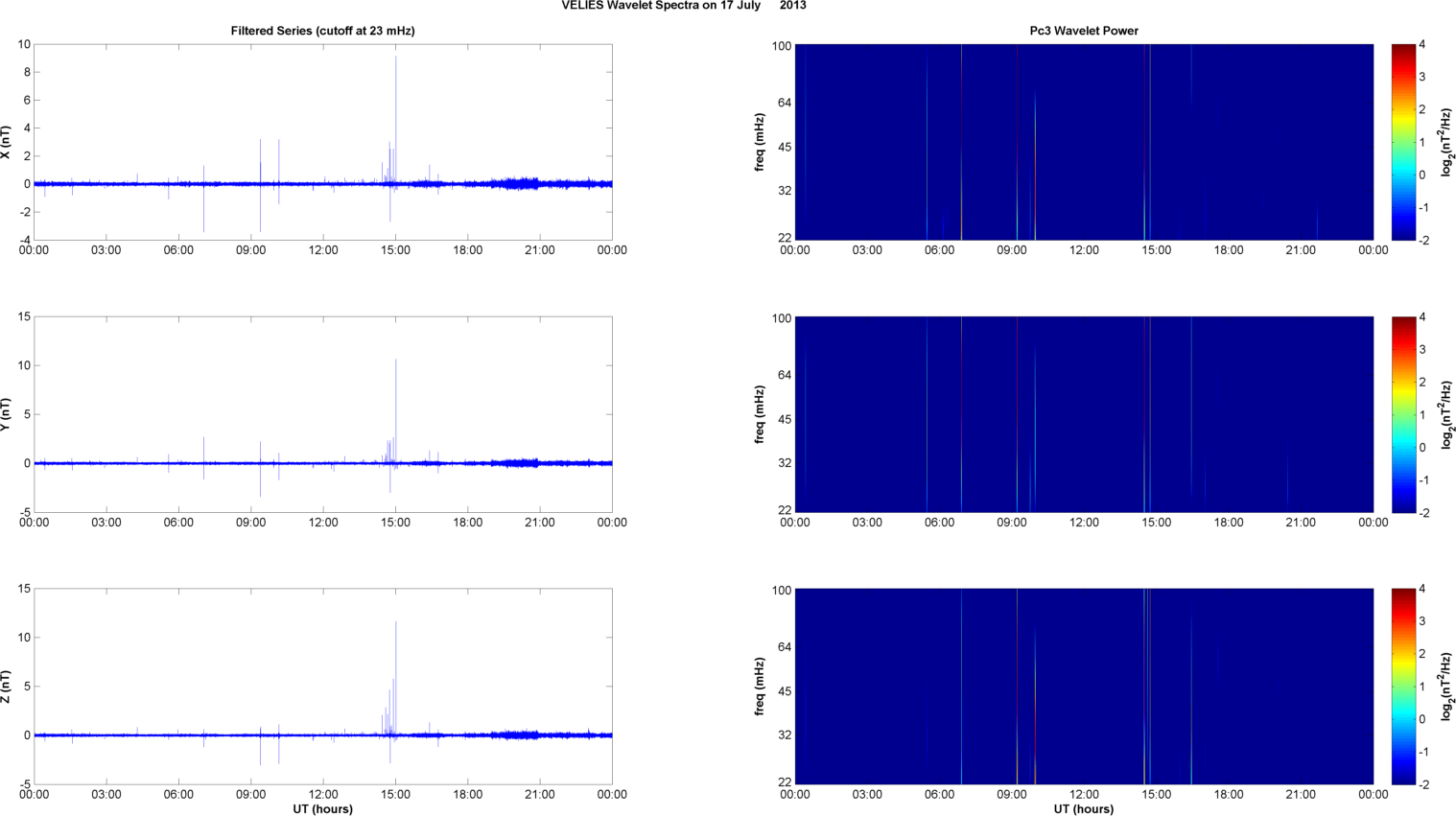Select the 'Pc3 Wavelet Power' column title
Screen dimensions: 1456x816
1084,31
